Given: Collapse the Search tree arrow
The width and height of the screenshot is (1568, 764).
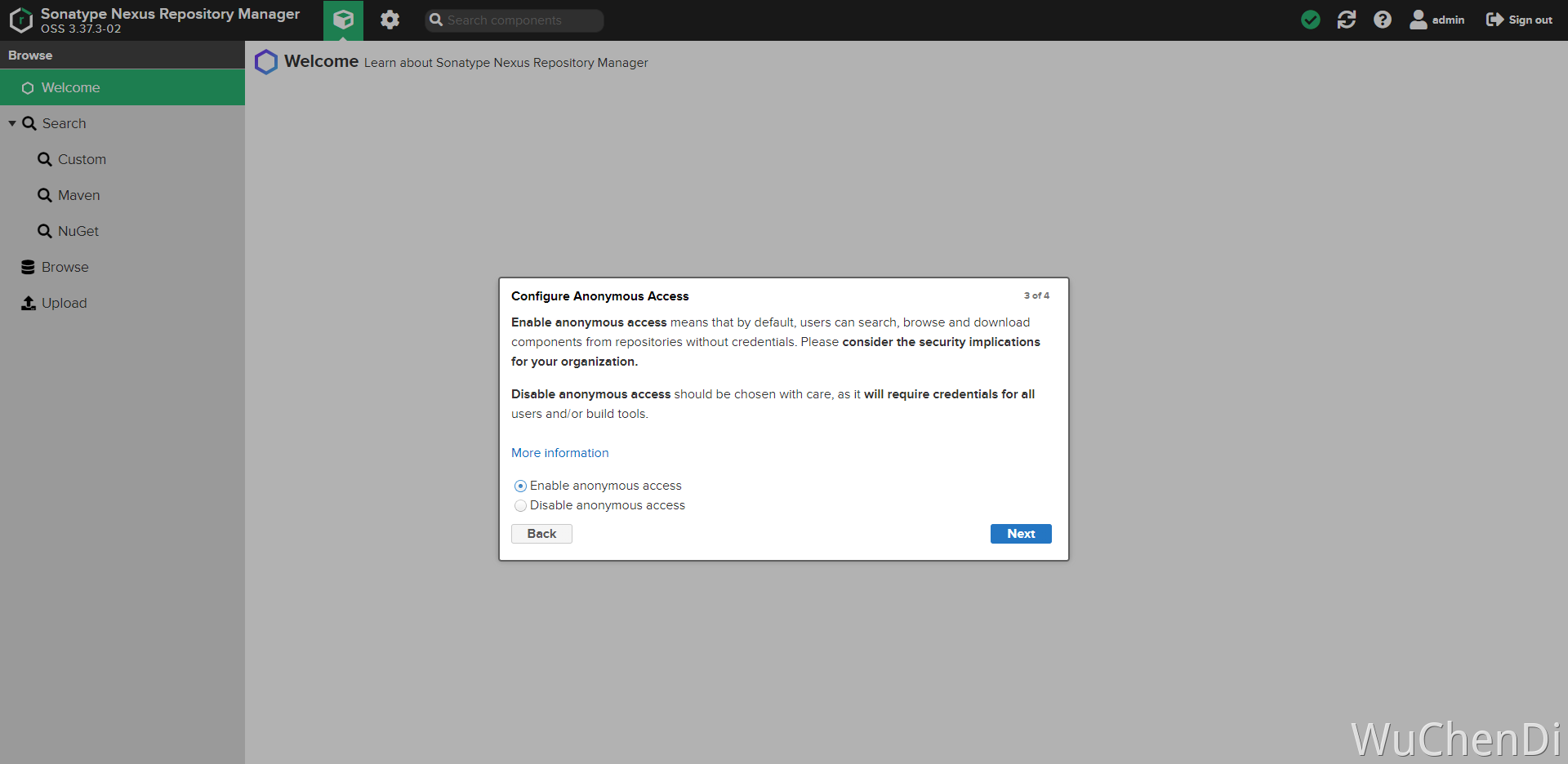Looking at the screenshot, I should point(12,123).
